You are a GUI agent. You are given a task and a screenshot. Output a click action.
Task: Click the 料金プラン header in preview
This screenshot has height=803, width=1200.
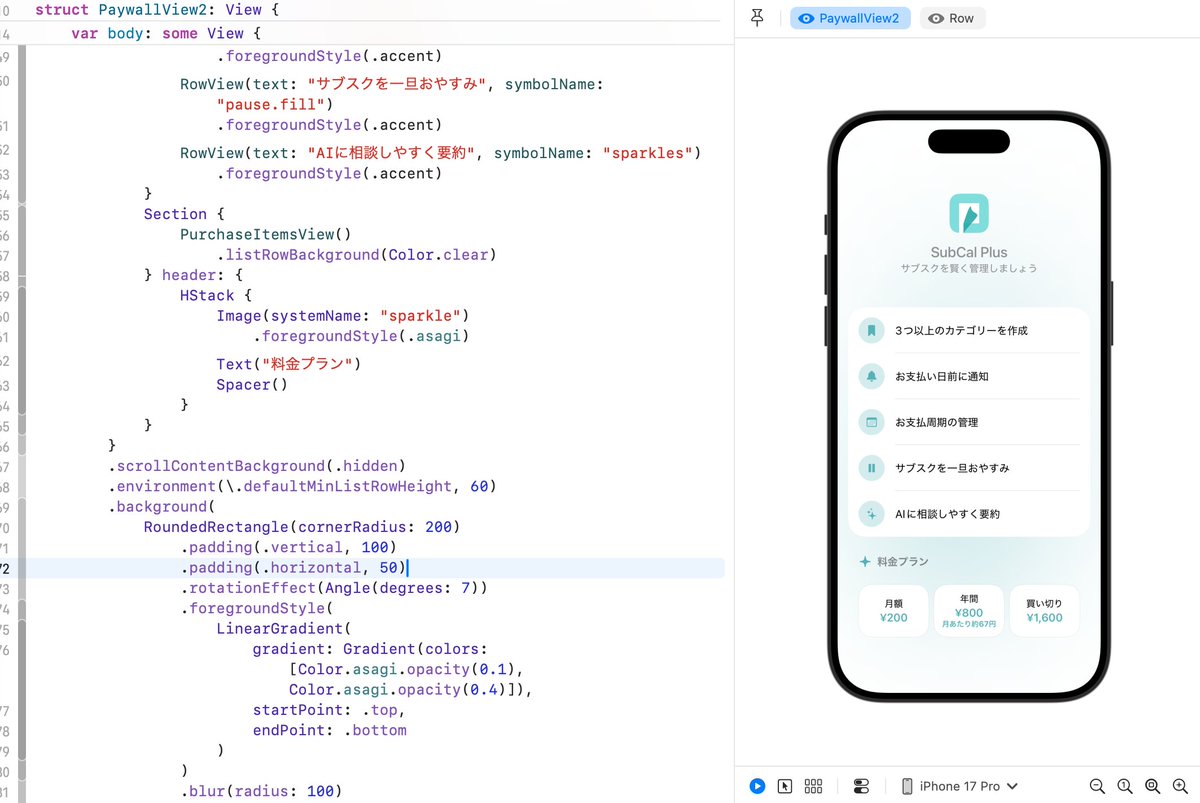point(902,562)
